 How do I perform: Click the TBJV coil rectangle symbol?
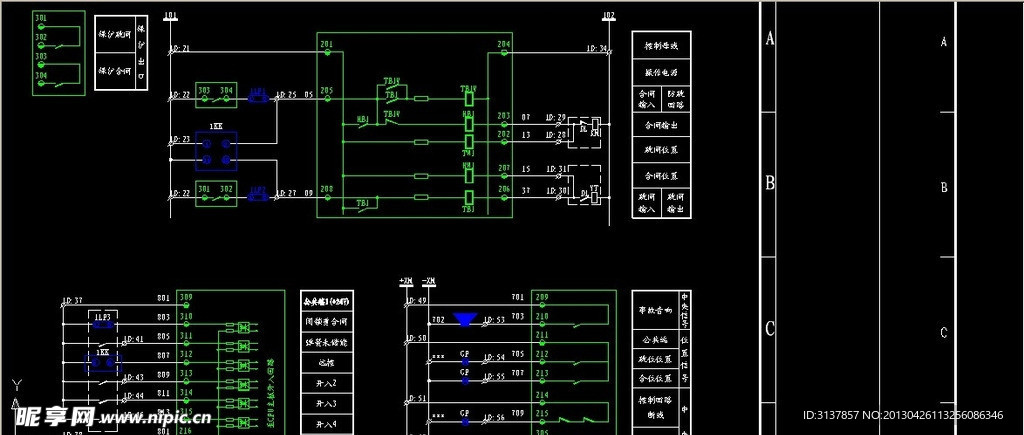coord(468,99)
